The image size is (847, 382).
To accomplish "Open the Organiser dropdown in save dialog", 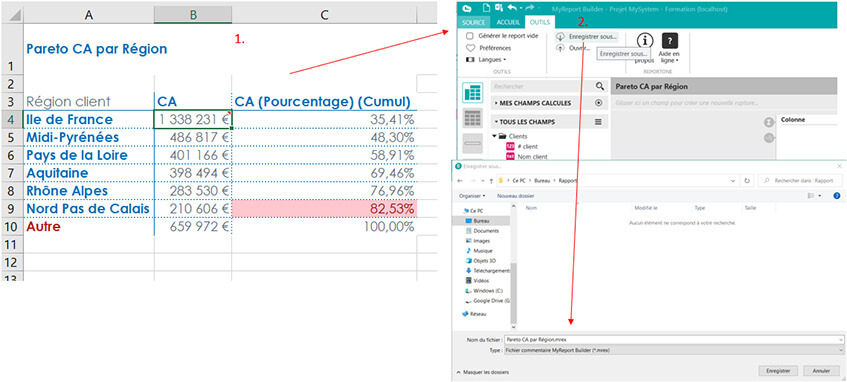I will tap(472, 196).
